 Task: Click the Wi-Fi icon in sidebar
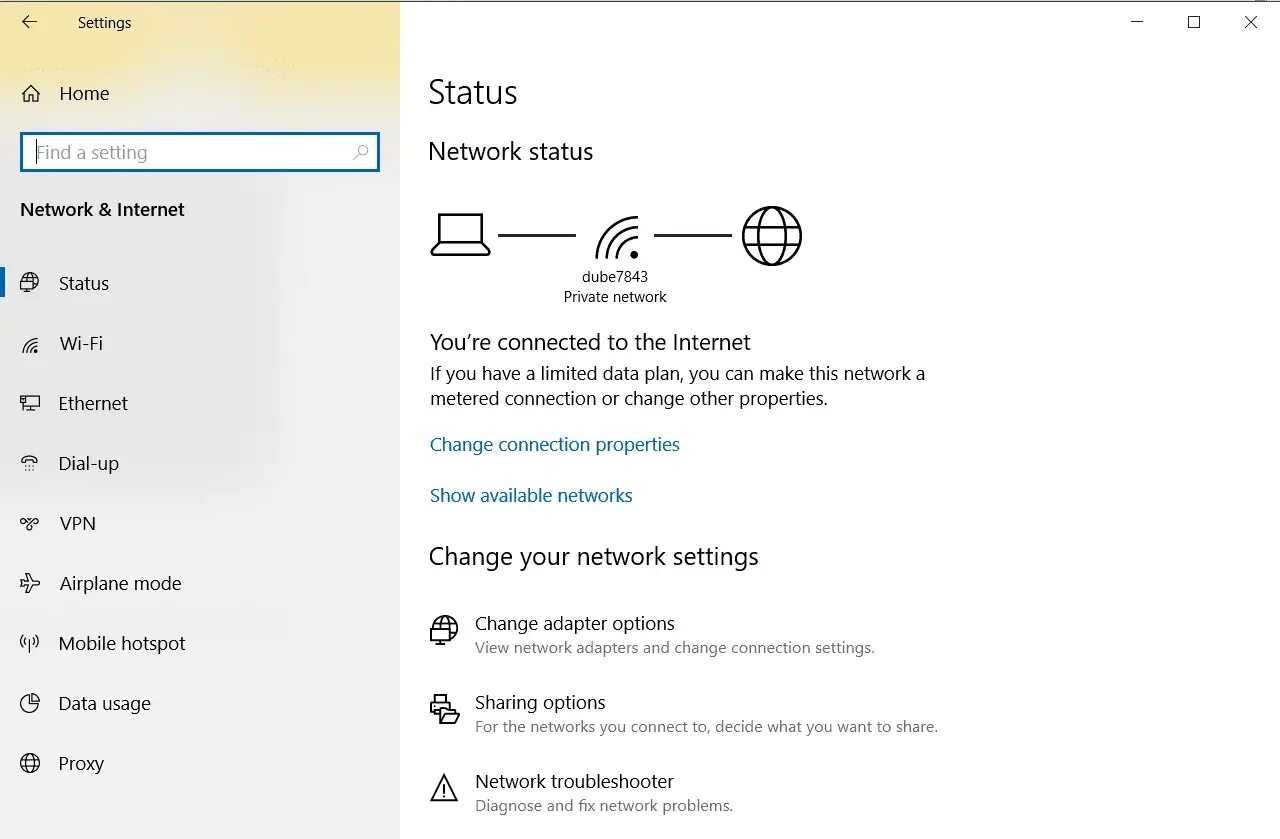30,345
